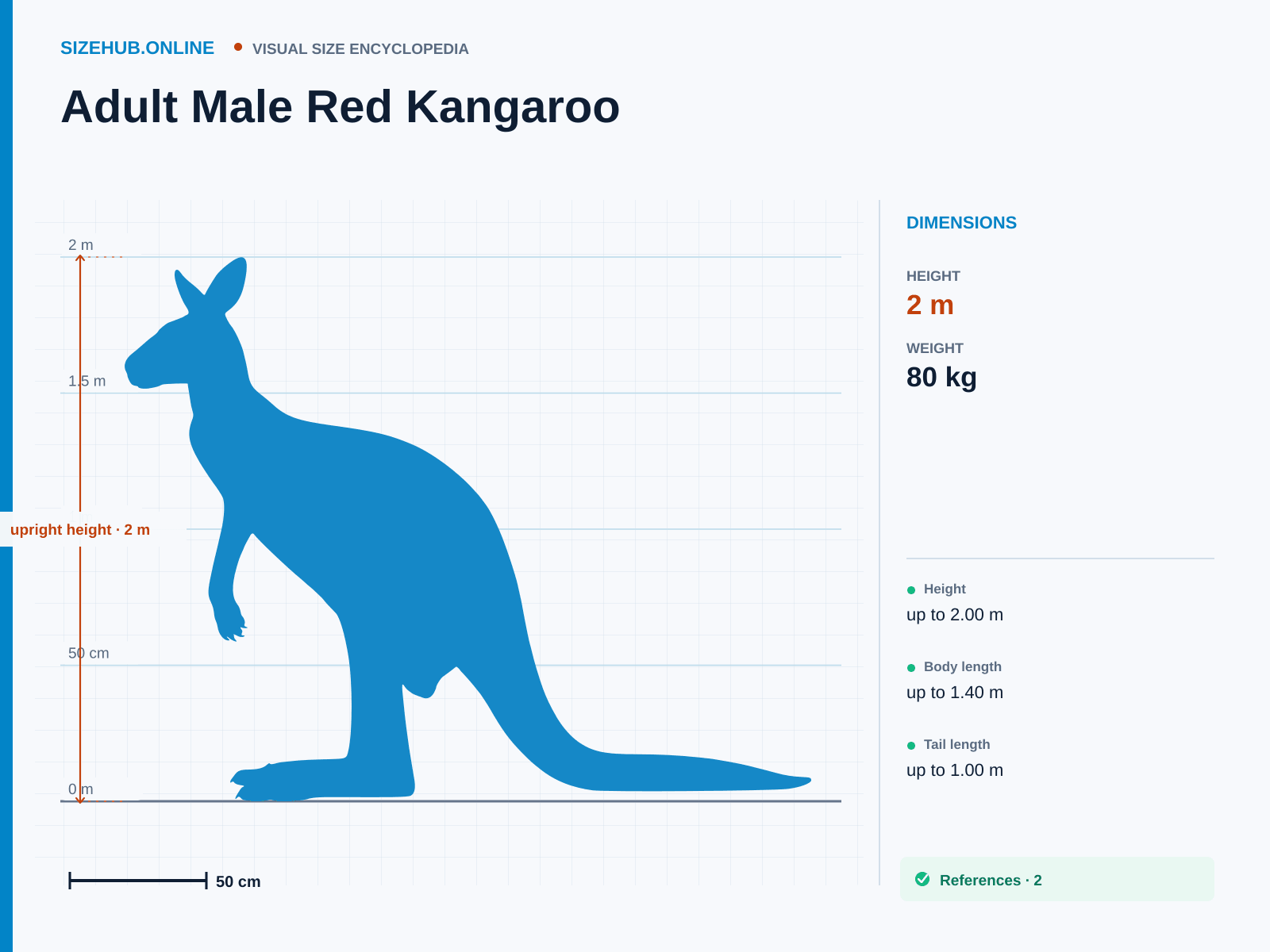The image size is (1270, 952).
Task: Click the DIMENSIONS panel heading
Action: click(x=961, y=223)
